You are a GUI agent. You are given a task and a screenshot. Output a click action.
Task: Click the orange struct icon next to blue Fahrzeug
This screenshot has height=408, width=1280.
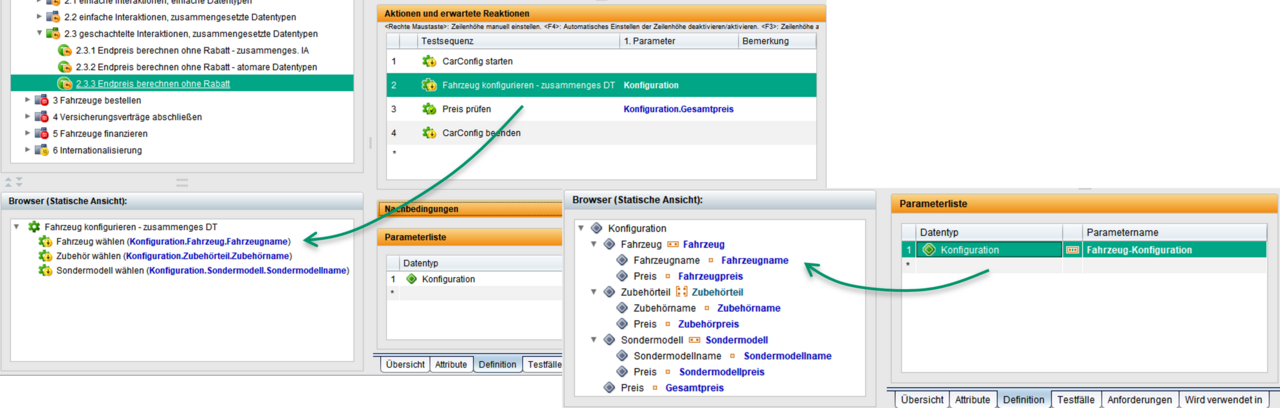tap(673, 244)
